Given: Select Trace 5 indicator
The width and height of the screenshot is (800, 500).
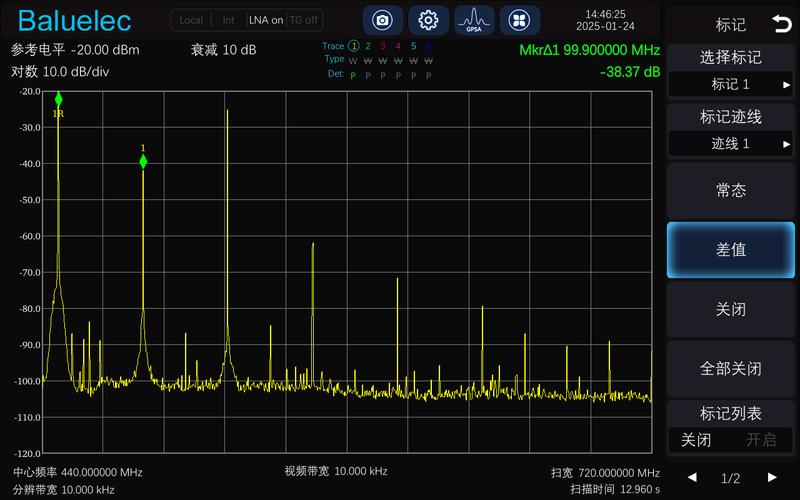Looking at the screenshot, I should [414, 46].
